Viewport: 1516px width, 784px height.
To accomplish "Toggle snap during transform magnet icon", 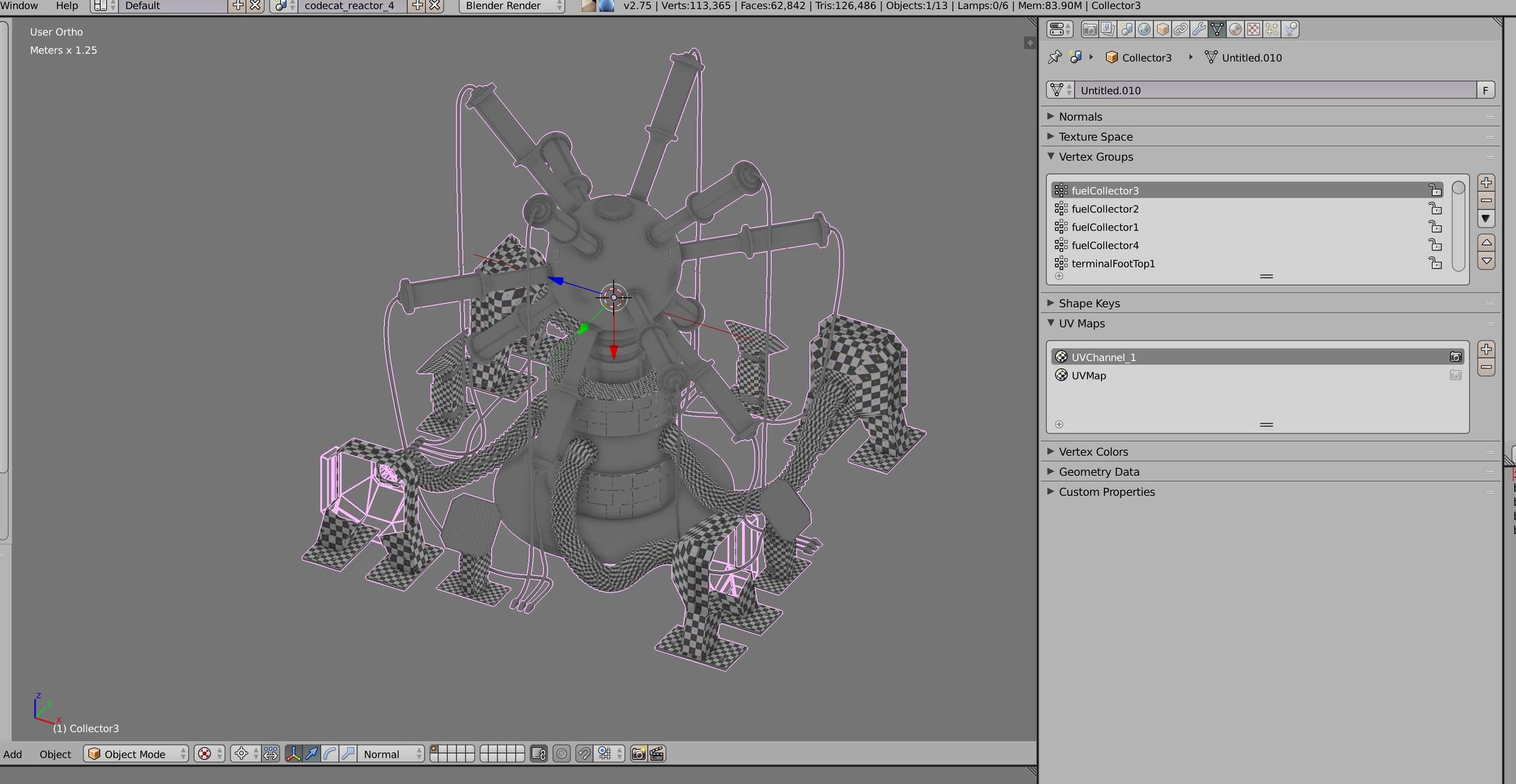I will [x=583, y=754].
